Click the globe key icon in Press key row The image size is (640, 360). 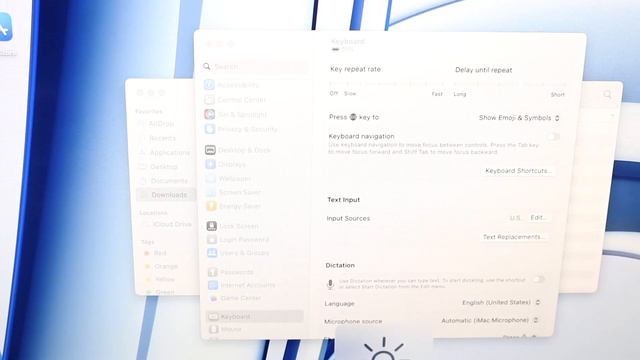tap(353, 117)
